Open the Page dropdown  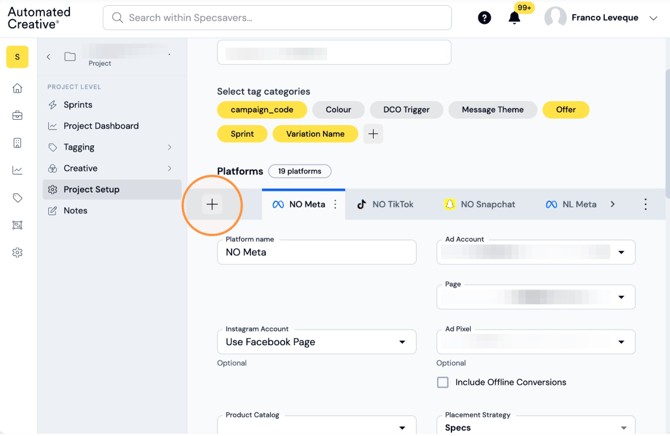536,297
